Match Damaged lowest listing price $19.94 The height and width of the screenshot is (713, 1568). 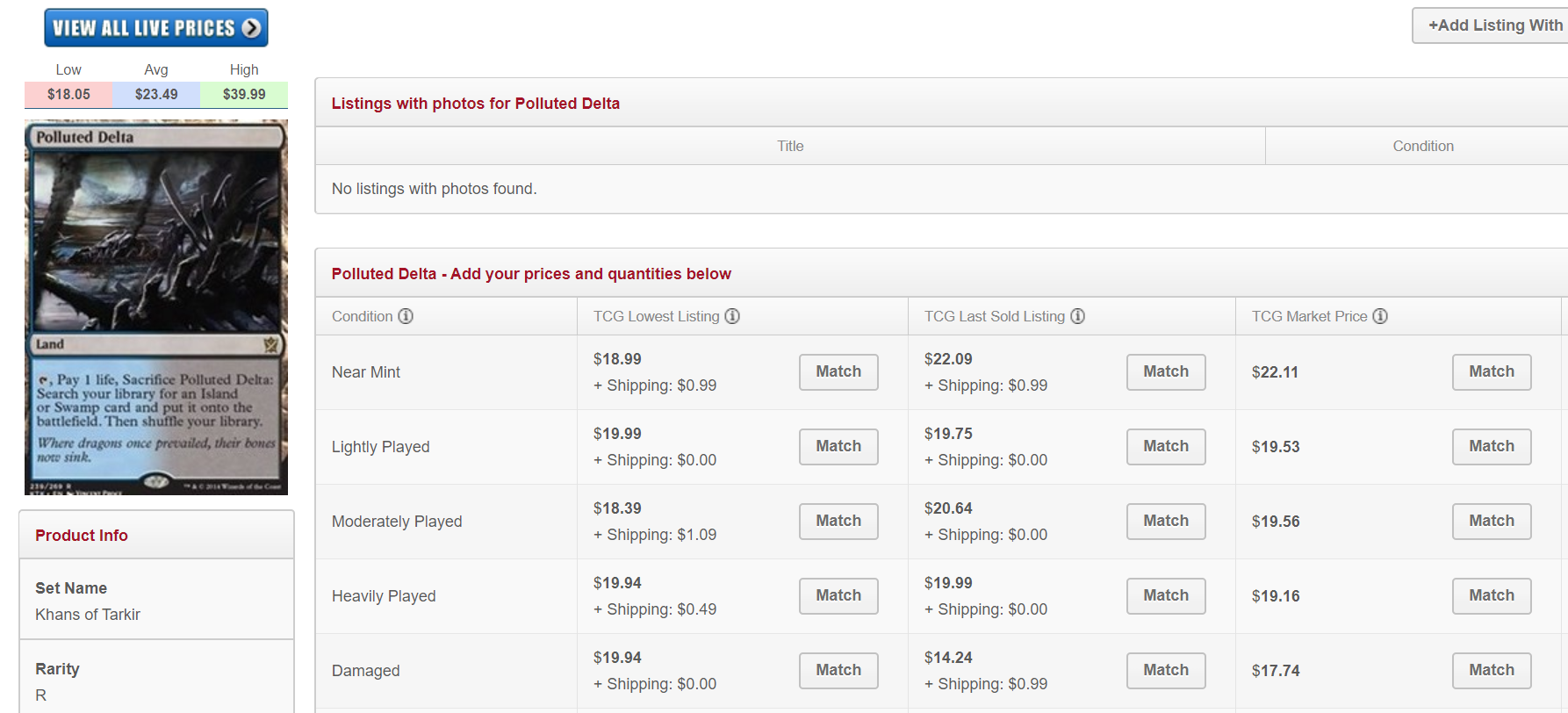[838, 671]
